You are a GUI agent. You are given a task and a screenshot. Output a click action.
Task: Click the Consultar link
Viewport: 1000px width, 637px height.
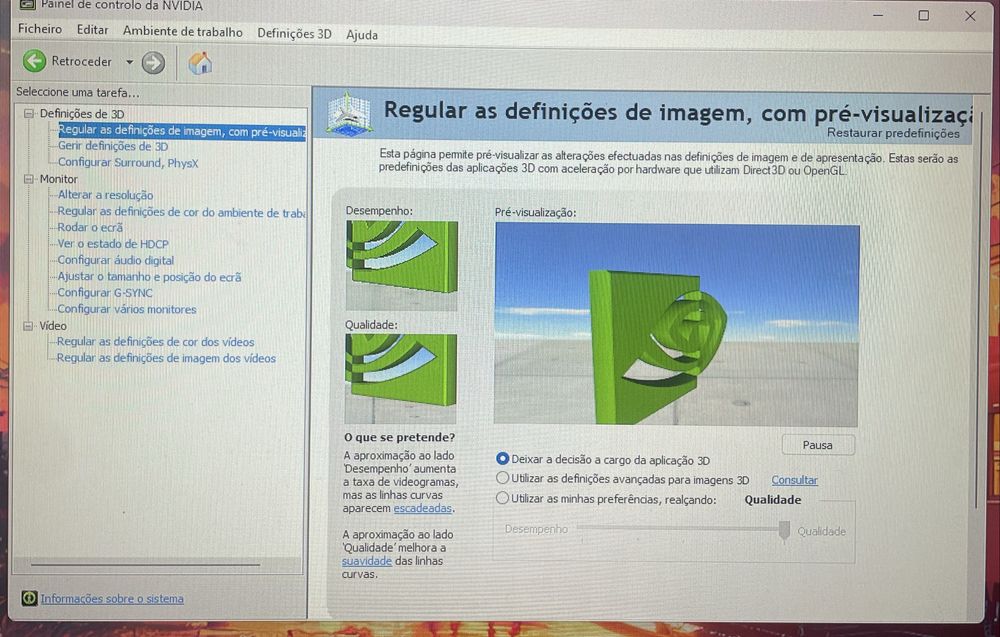794,480
